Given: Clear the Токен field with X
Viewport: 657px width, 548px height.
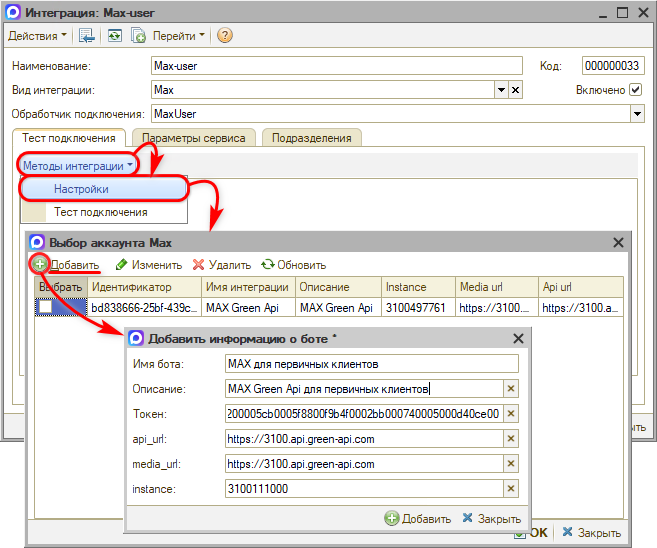Looking at the screenshot, I should click(511, 414).
